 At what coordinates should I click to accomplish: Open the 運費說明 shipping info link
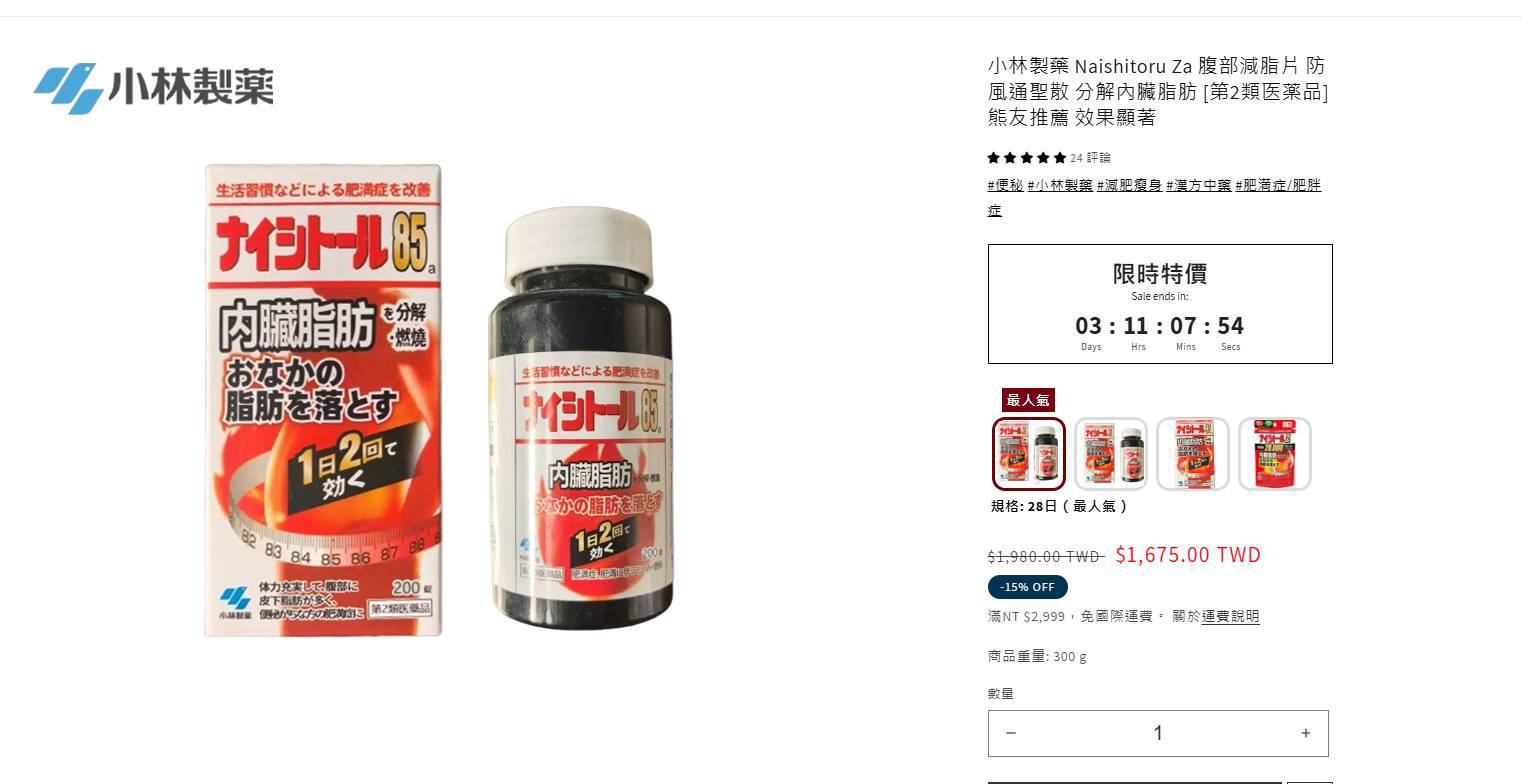pyautogui.click(x=1230, y=616)
